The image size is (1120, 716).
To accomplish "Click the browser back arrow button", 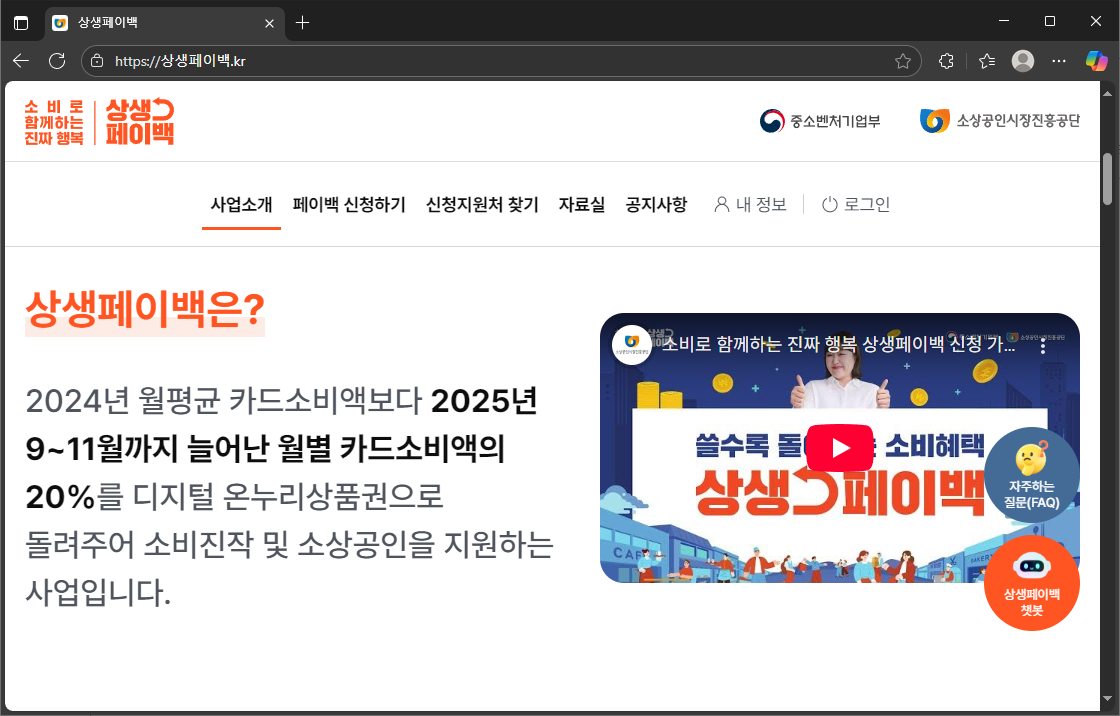I will pyautogui.click(x=21, y=61).
